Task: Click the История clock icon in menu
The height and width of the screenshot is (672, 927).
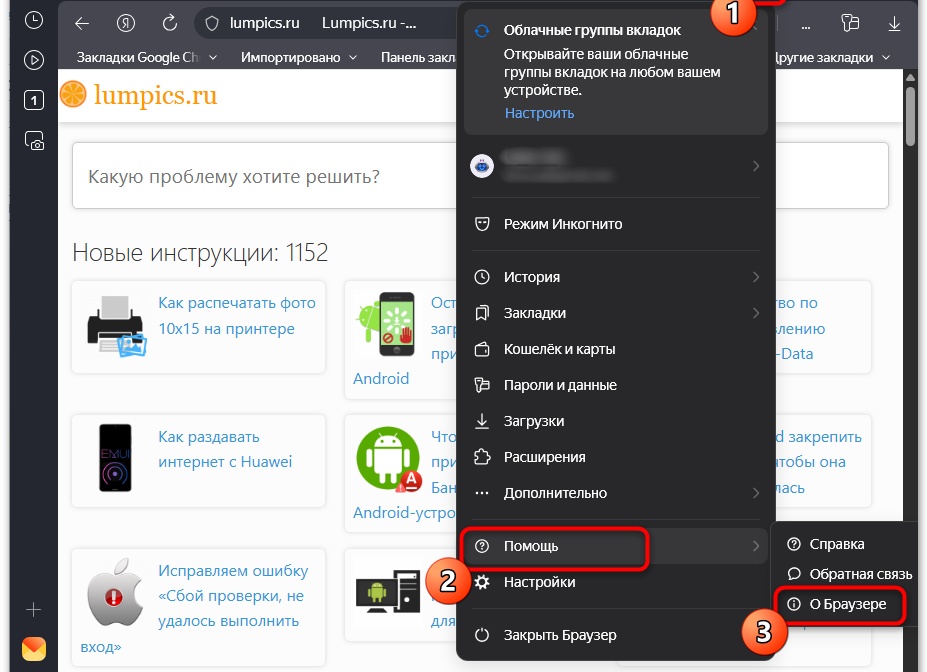Action: pos(482,277)
